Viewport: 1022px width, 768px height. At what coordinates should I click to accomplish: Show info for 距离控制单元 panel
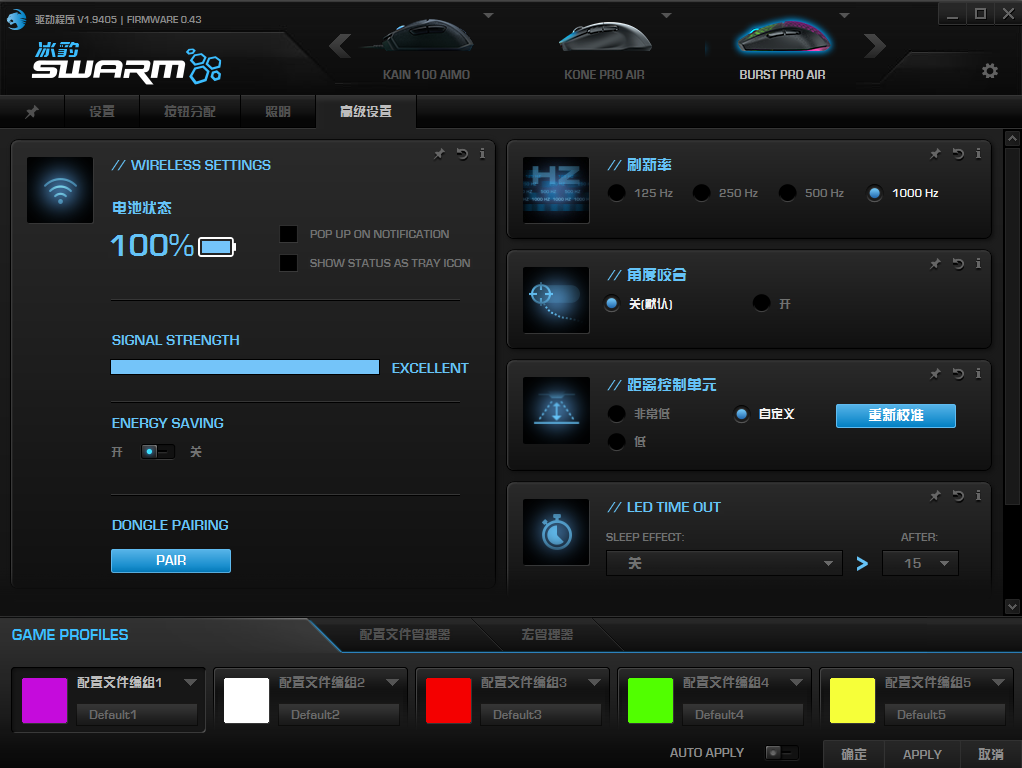point(978,374)
